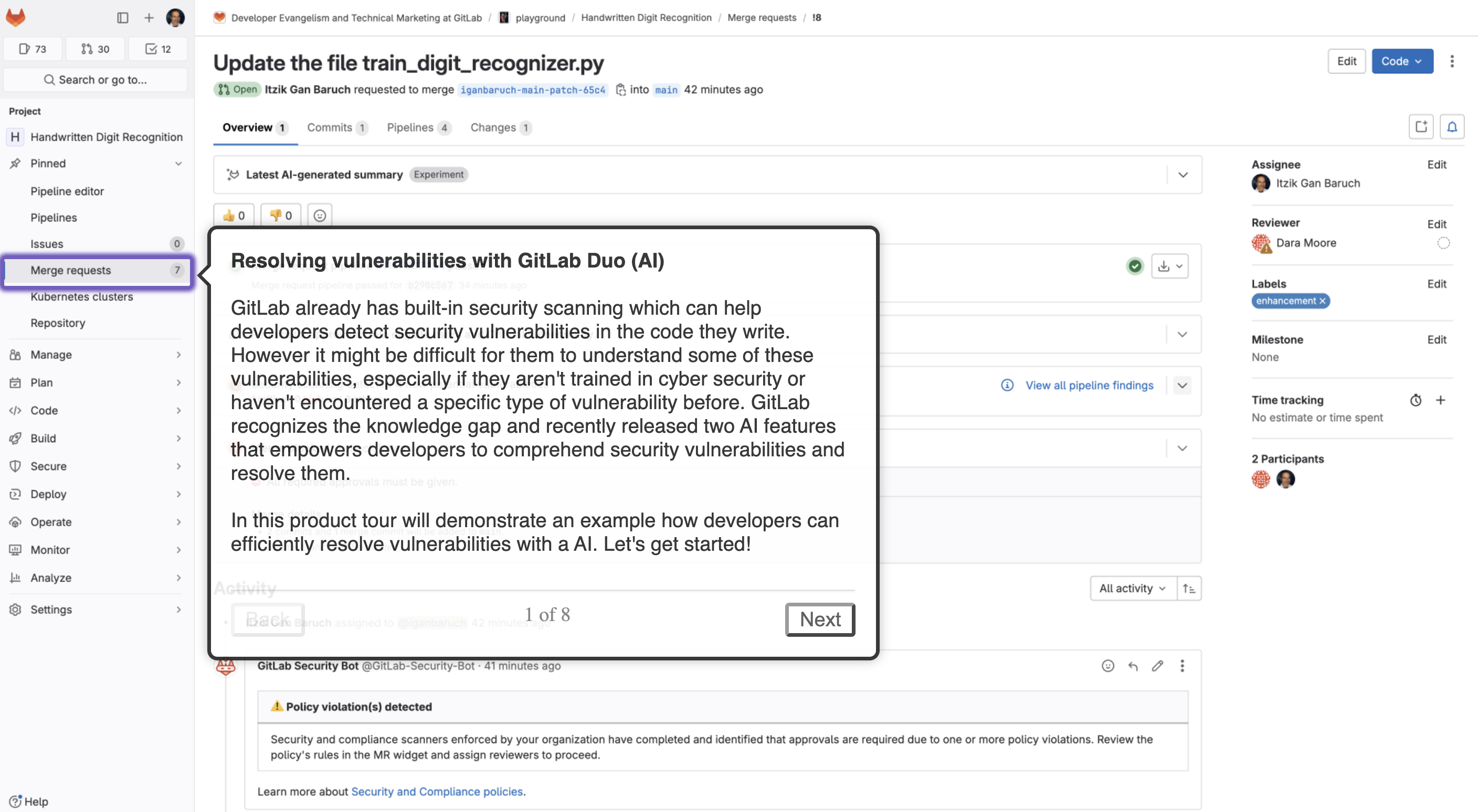Click the time tracking add icon
This screenshot has height=812, width=1478.
click(1440, 400)
